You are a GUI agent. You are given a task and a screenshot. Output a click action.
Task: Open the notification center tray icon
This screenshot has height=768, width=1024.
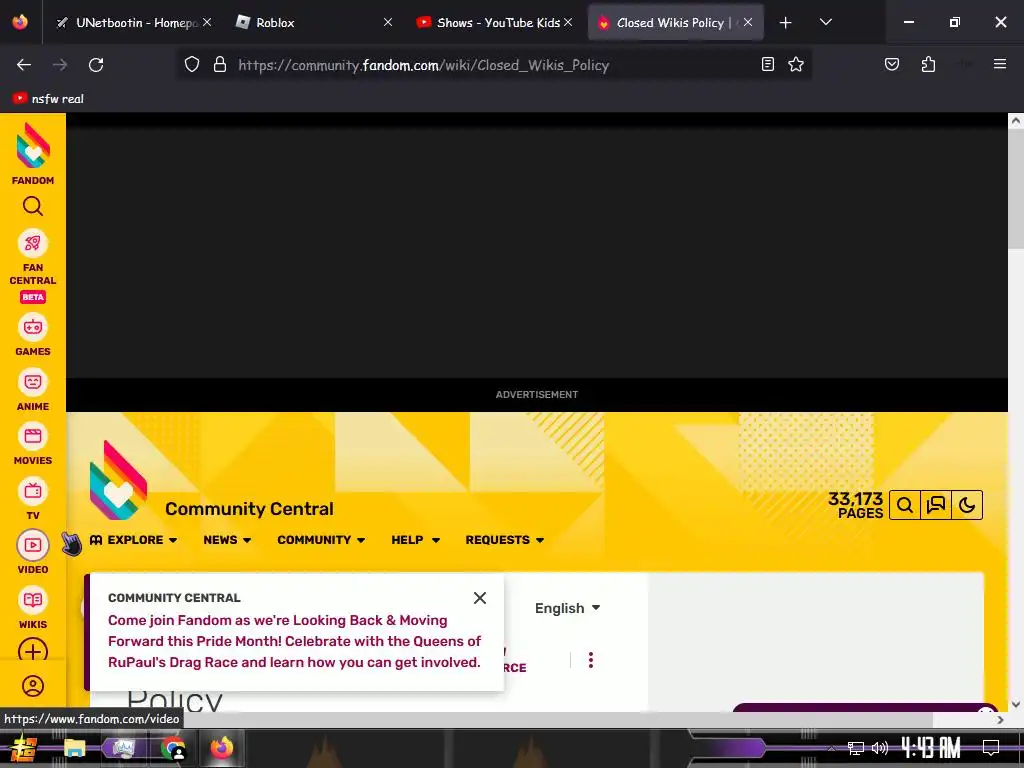[991, 748]
